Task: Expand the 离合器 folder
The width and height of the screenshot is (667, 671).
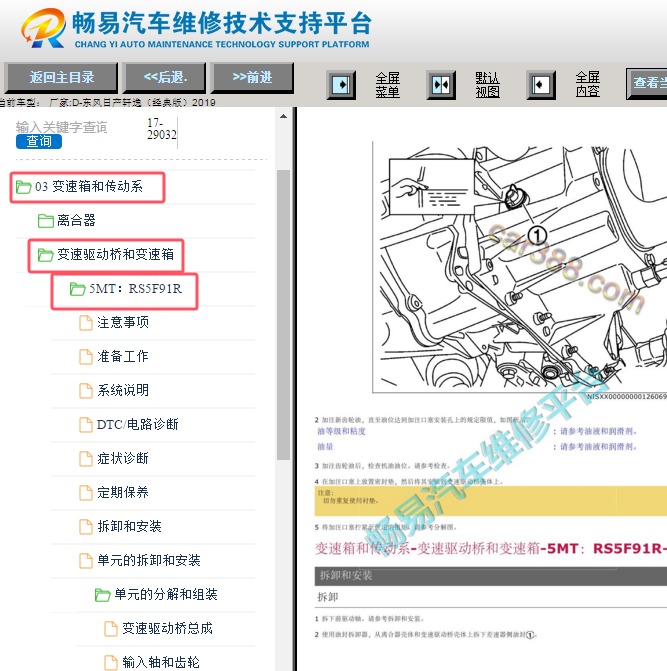Action: [x=76, y=220]
